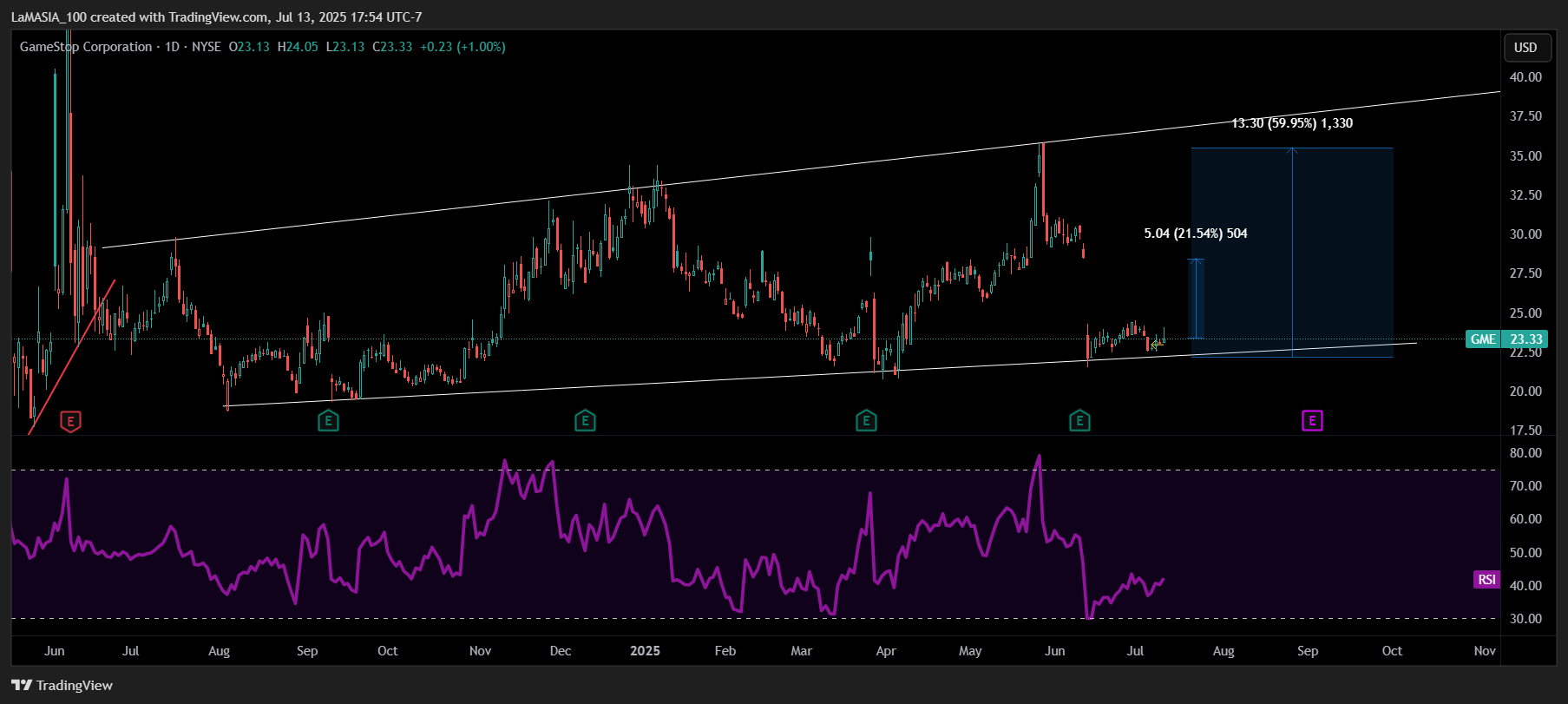Click the 17.50 price axis label
The image size is (1568, 704).
pyautogui.click(x=1525, y=431)
